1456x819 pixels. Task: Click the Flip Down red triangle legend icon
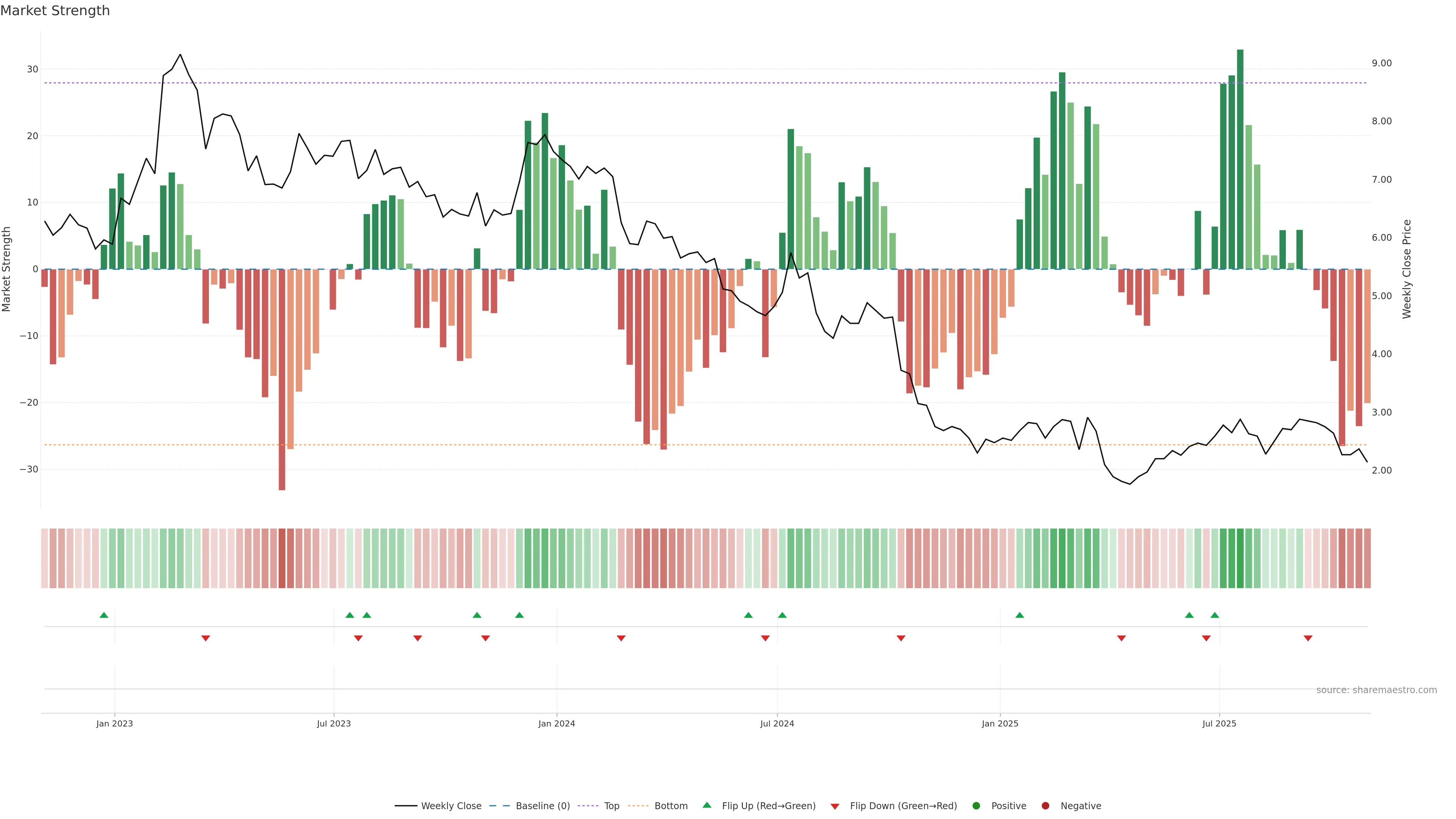tap(835, 806)
